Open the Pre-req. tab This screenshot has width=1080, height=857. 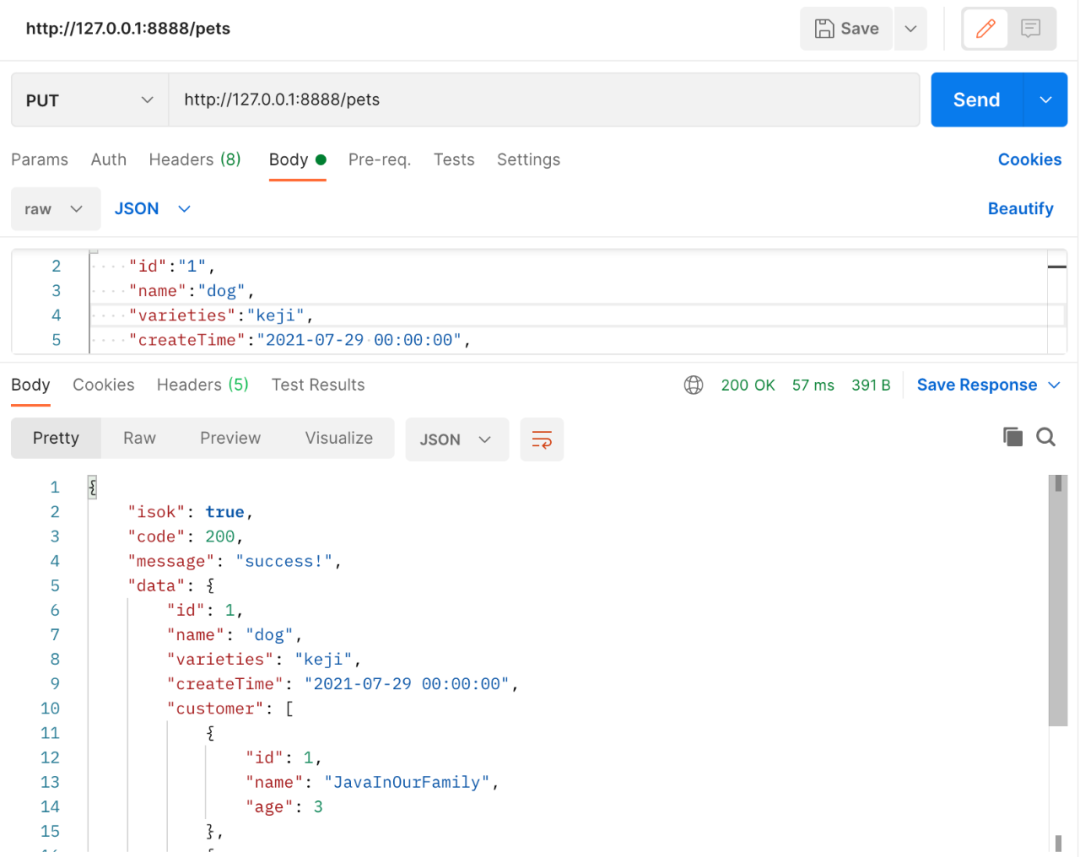(379, 160)
